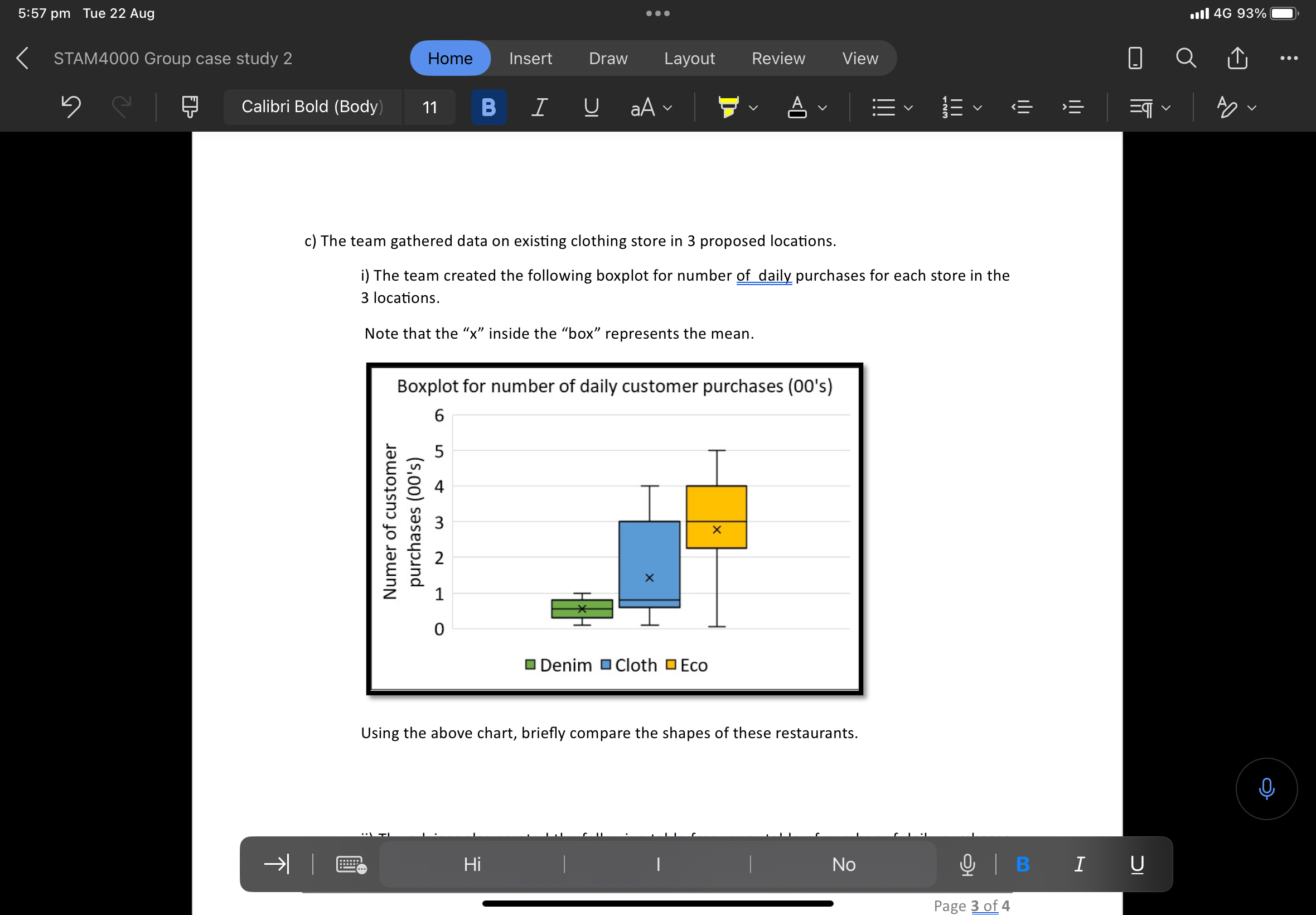Viewport: 1316px width, 915px height.
Task: Open the bullet list dropdown
Action: tap(908, 108)
